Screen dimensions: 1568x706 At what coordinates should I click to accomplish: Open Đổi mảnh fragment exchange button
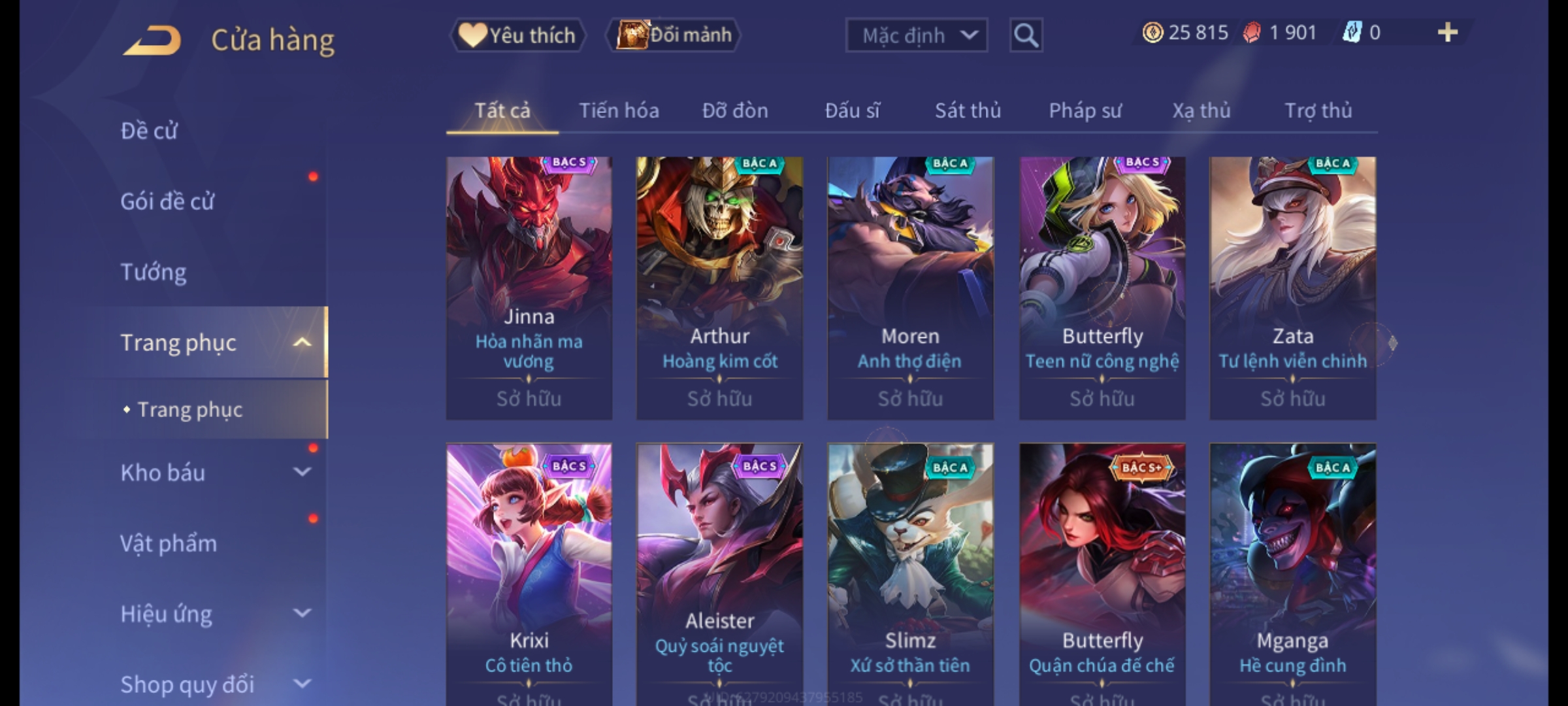tap(674, 35)
